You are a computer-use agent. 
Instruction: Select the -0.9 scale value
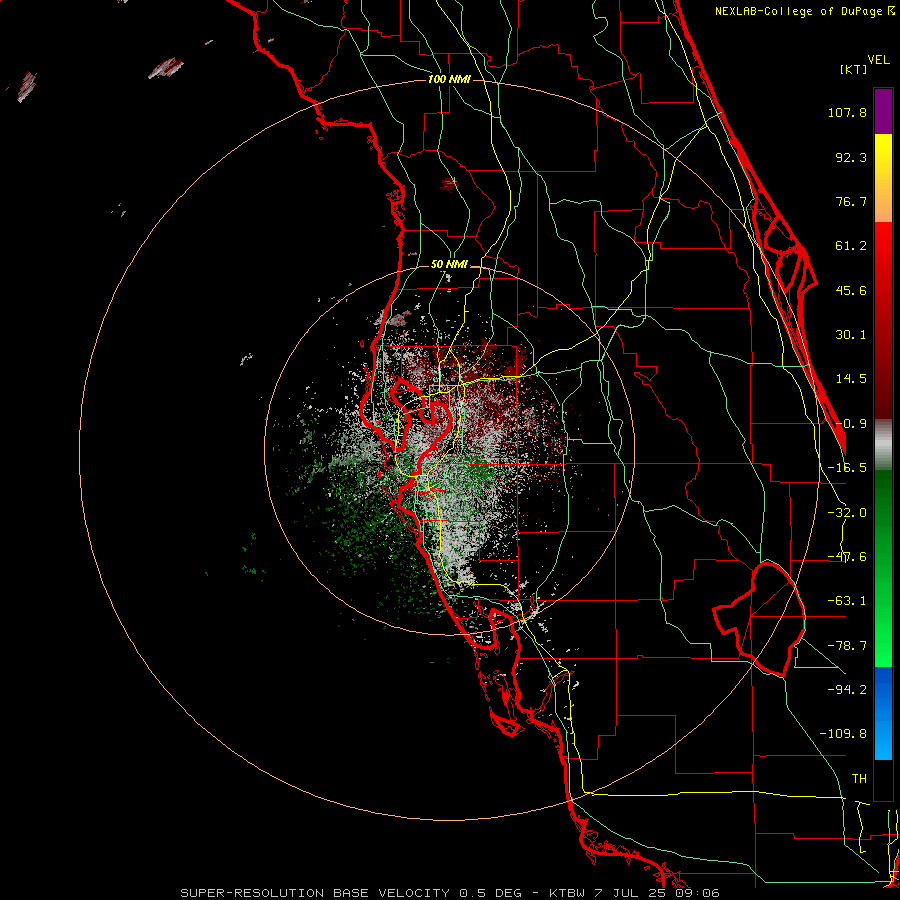(851, 424)
